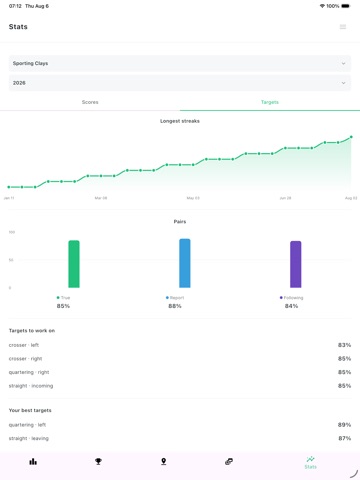Image resolution: width=360 pixels, height=480 pixels.
Task: Tap the 07:12 clock in the status bar
Action: pos(15,6)
